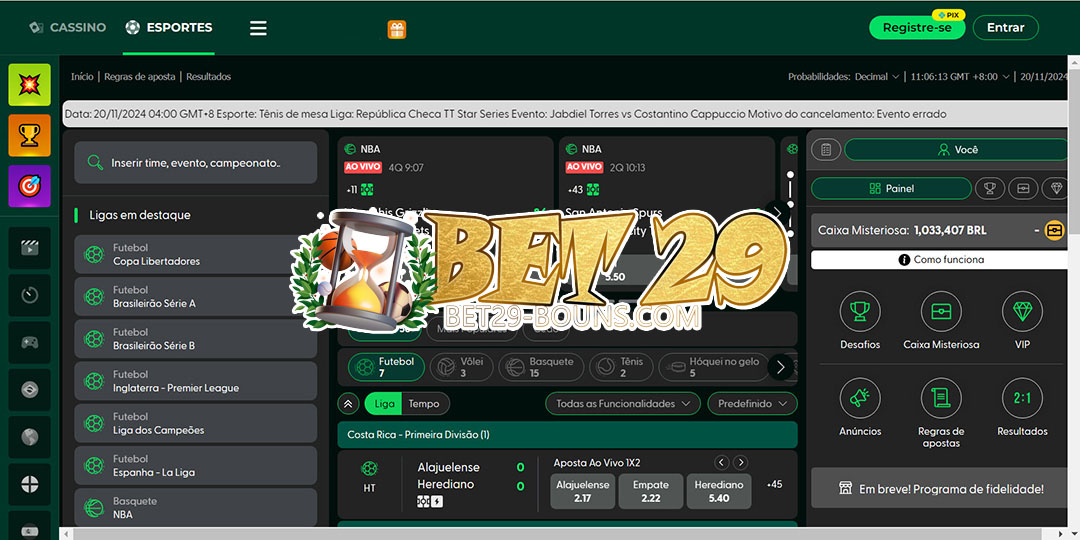
Task: Click the search team/event input field
Action: pyautogui.click(x=196, y=163)
